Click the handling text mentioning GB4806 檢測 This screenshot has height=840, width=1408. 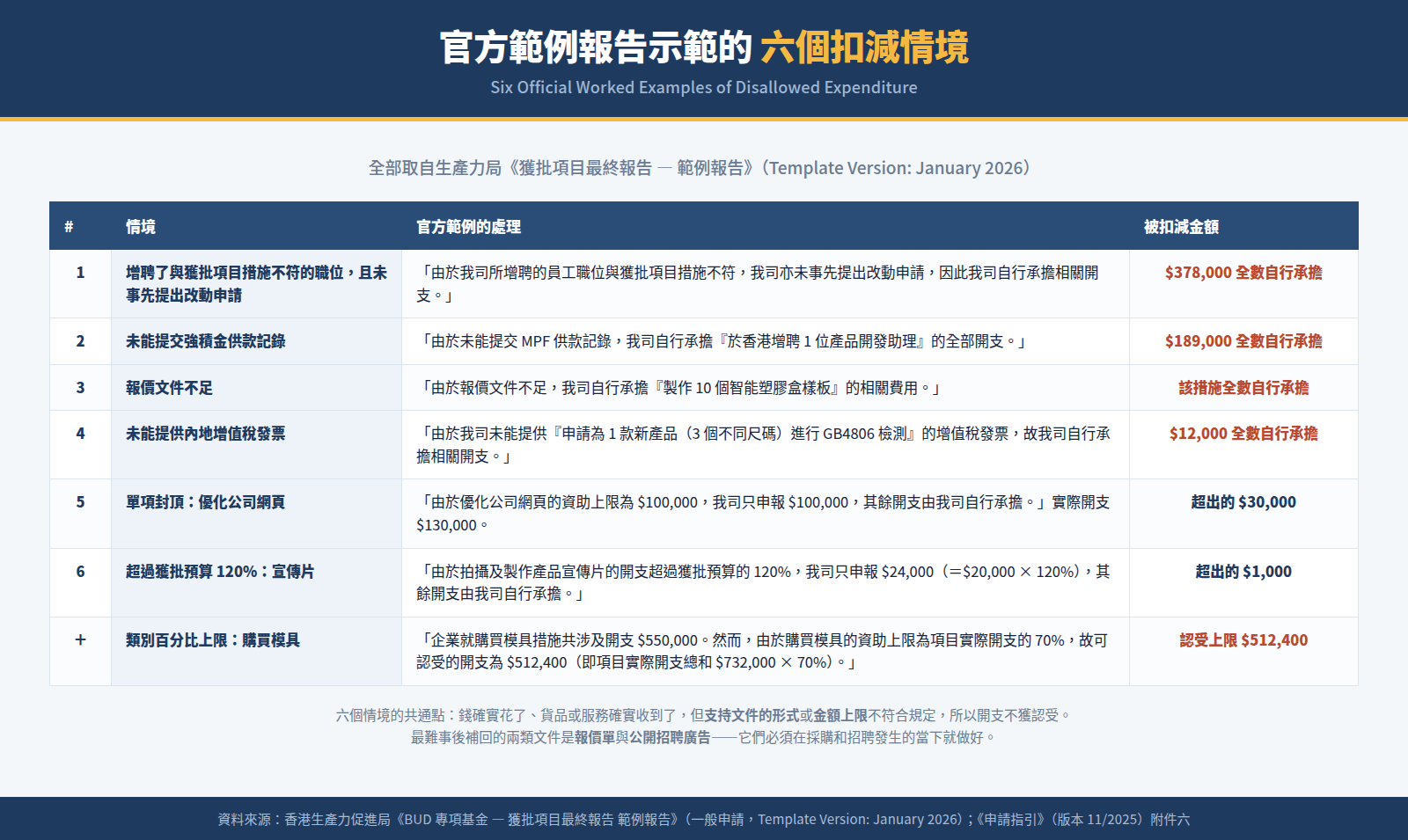[x=764, y=445]
